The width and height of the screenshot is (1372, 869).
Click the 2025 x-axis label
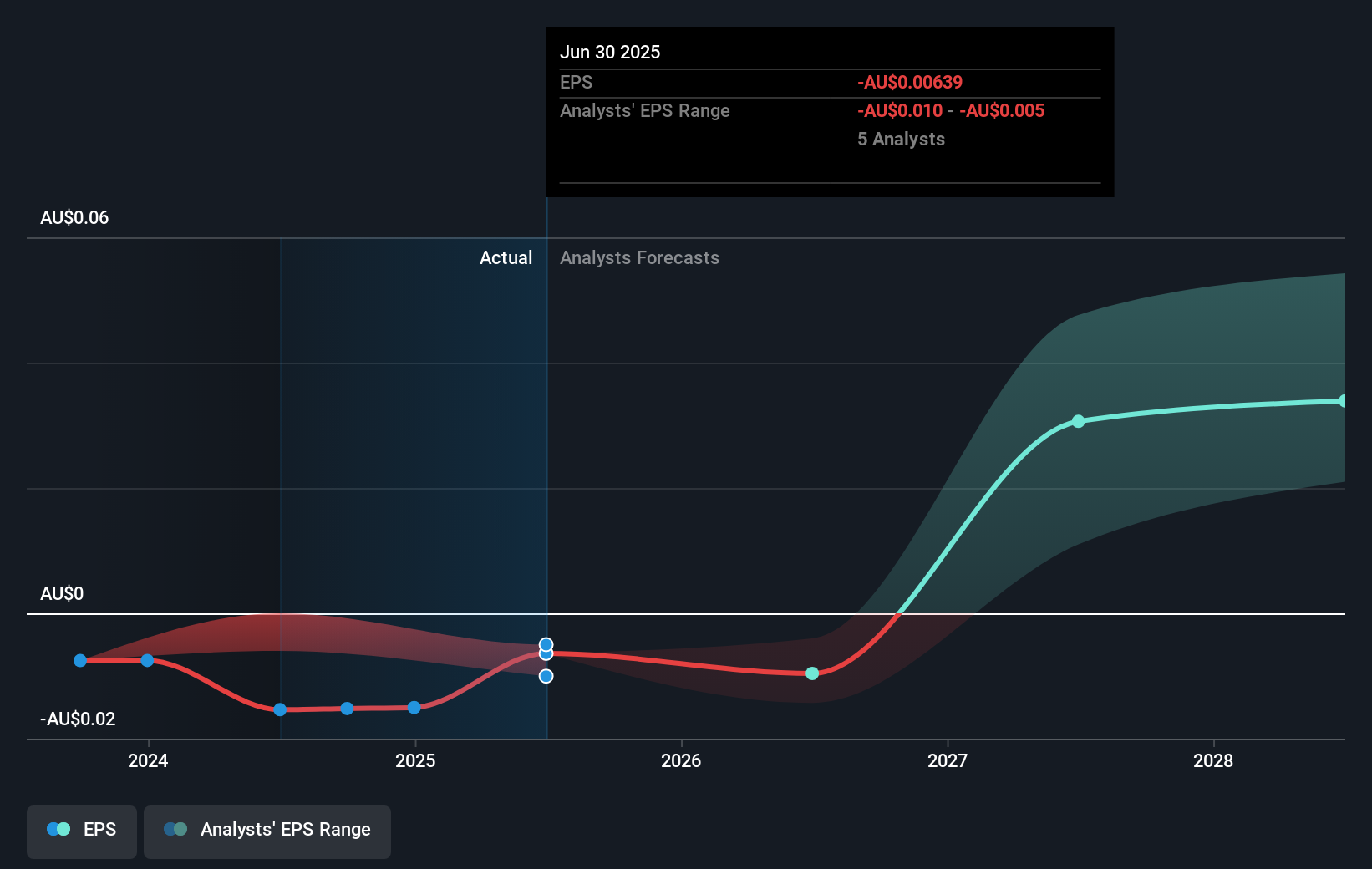click(x=415, y=760)
